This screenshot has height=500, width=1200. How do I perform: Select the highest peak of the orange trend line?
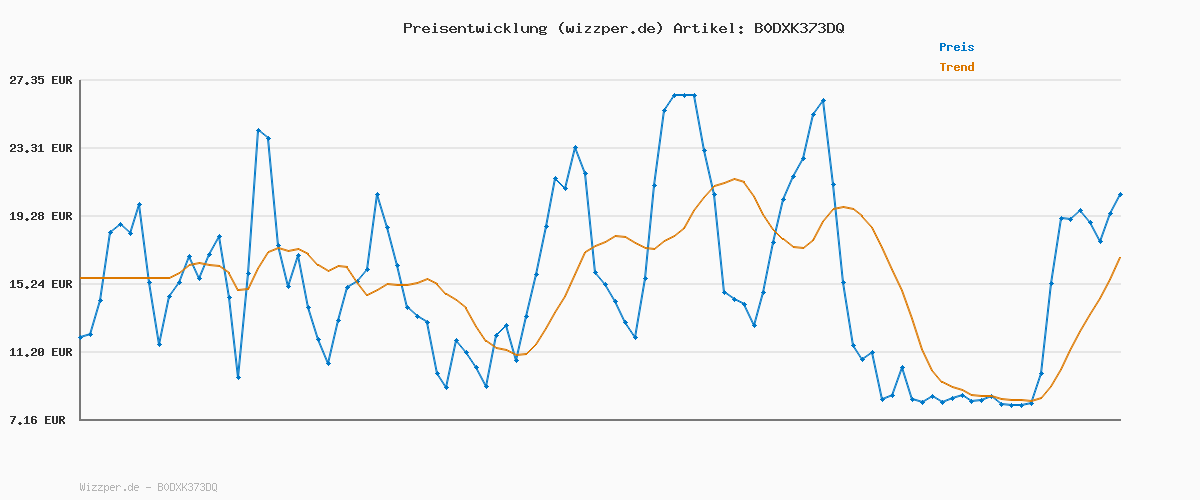point(735,179)
